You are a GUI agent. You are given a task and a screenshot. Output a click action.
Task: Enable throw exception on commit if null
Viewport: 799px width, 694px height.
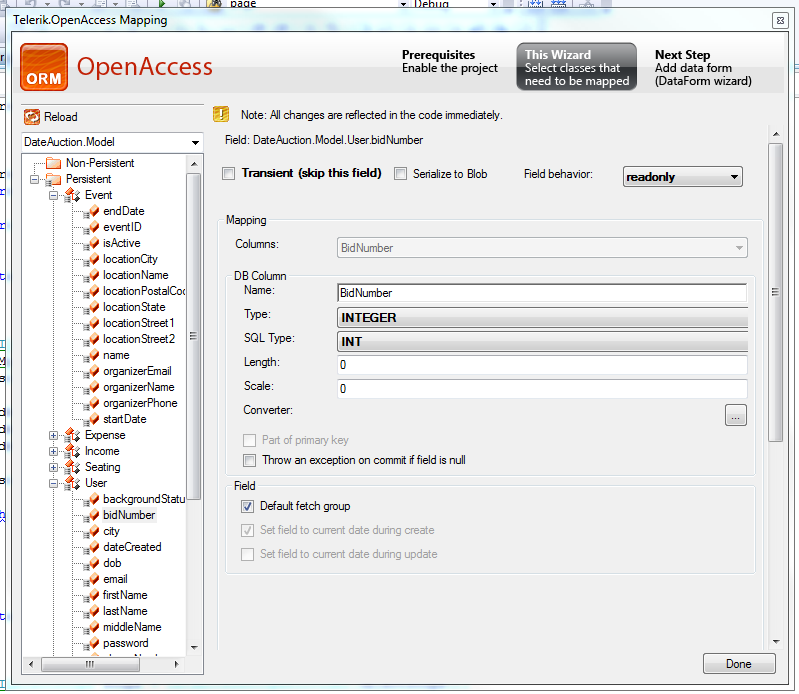coord(250,461)
